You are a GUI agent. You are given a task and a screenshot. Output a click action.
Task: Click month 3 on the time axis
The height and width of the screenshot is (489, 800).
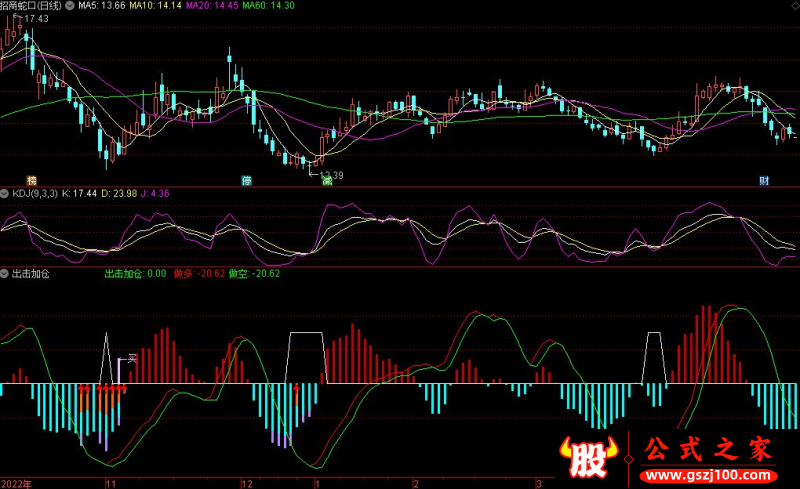[538, 484]
